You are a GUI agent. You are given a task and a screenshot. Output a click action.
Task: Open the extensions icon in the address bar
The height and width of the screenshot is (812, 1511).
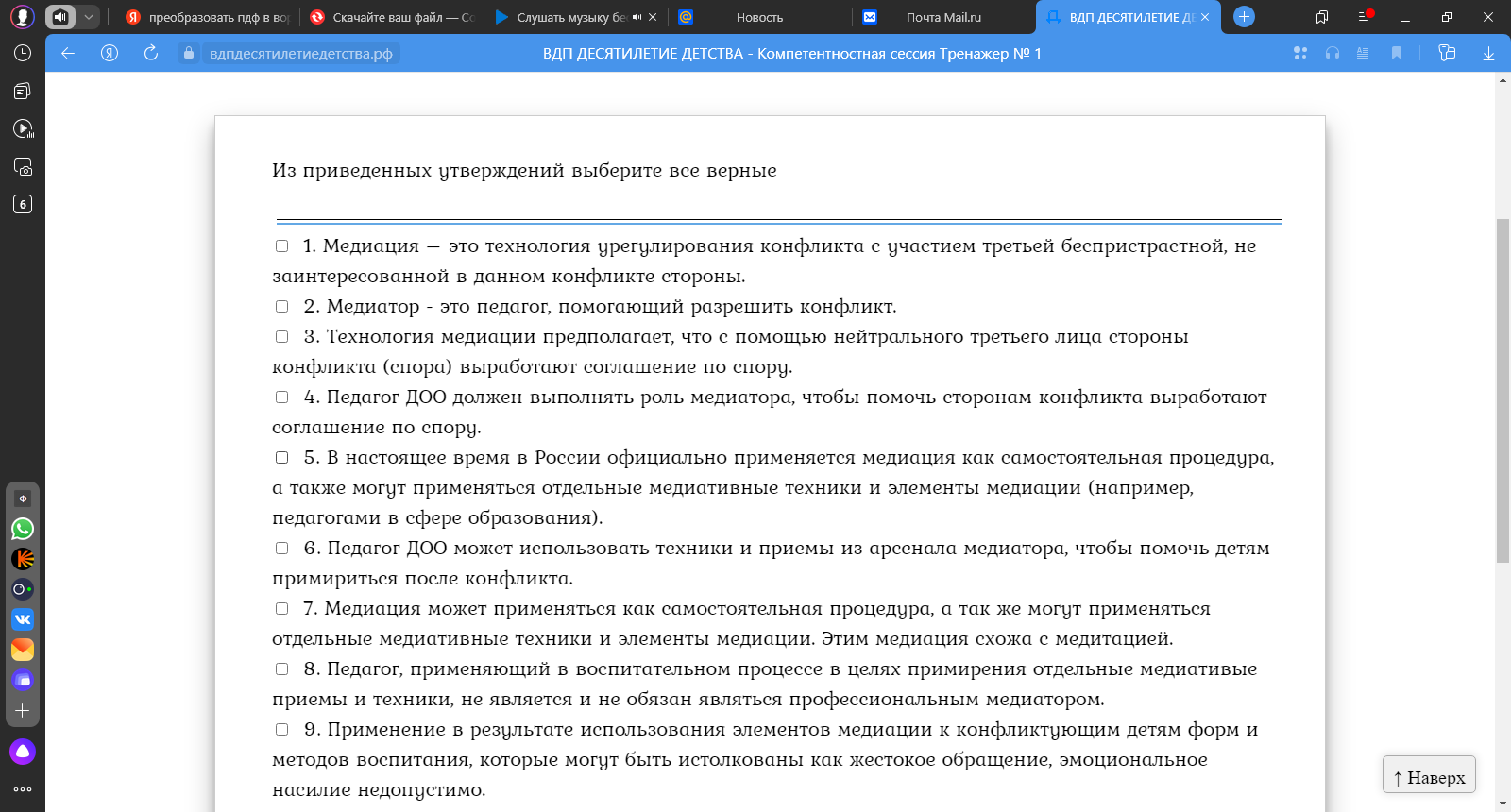[x=1300, y=53]
